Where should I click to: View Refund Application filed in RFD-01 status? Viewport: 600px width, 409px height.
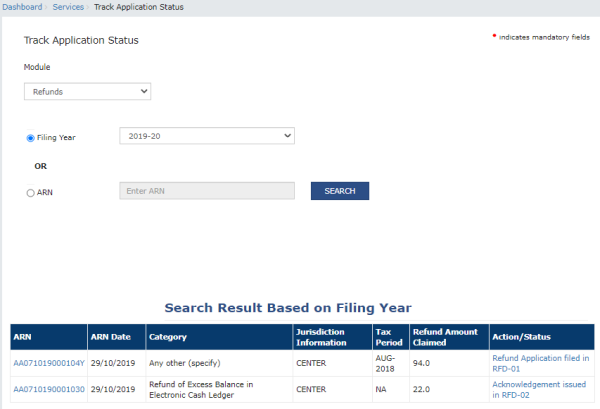pos(540,363)
